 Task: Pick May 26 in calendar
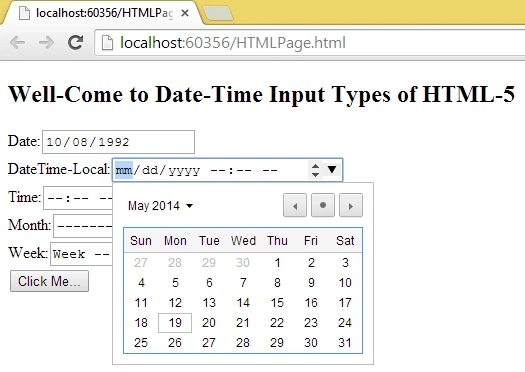pos(175,343)
